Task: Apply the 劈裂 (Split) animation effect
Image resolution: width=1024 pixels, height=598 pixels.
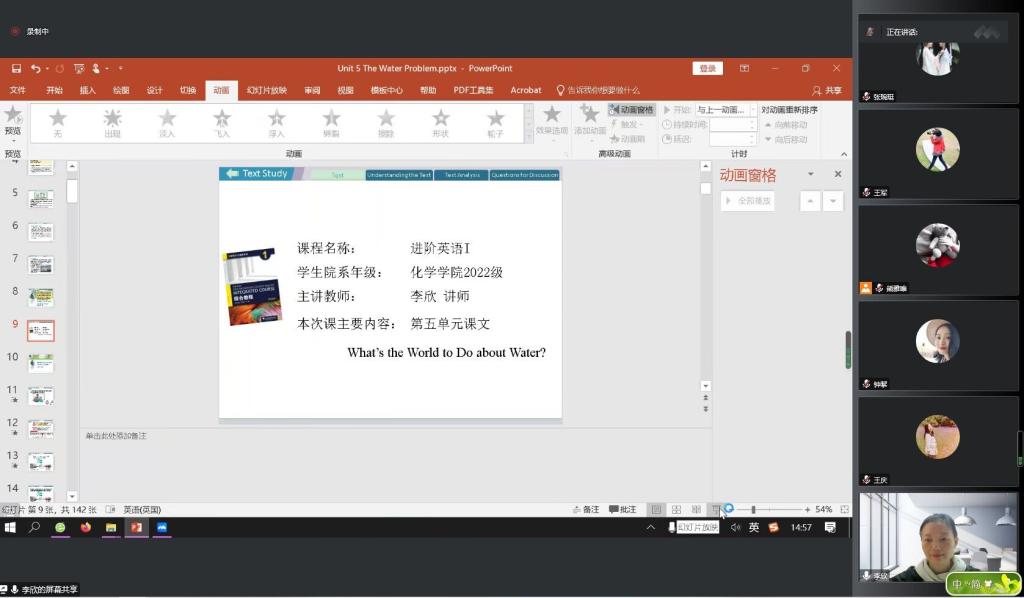Action: 331,122
